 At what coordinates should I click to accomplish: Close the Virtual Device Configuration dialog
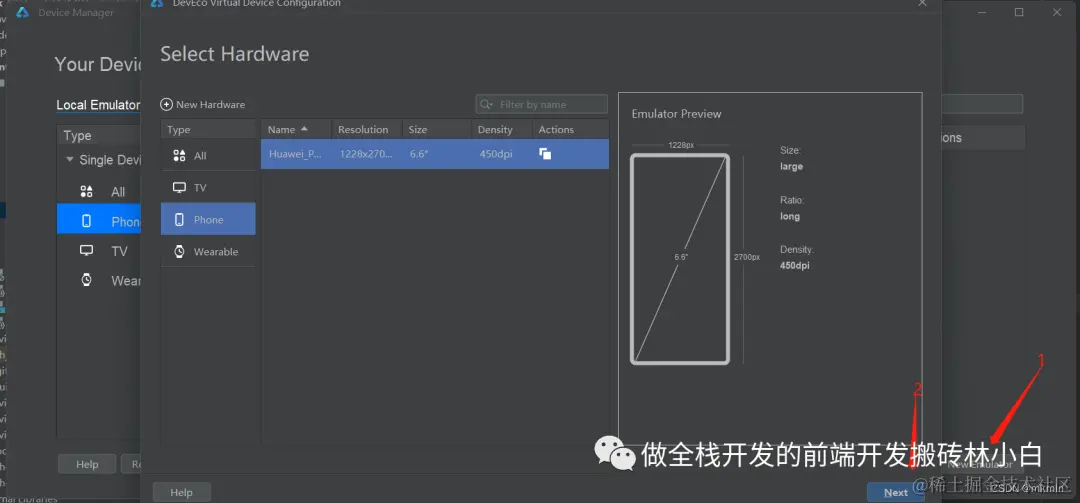(x=922, y=3)
